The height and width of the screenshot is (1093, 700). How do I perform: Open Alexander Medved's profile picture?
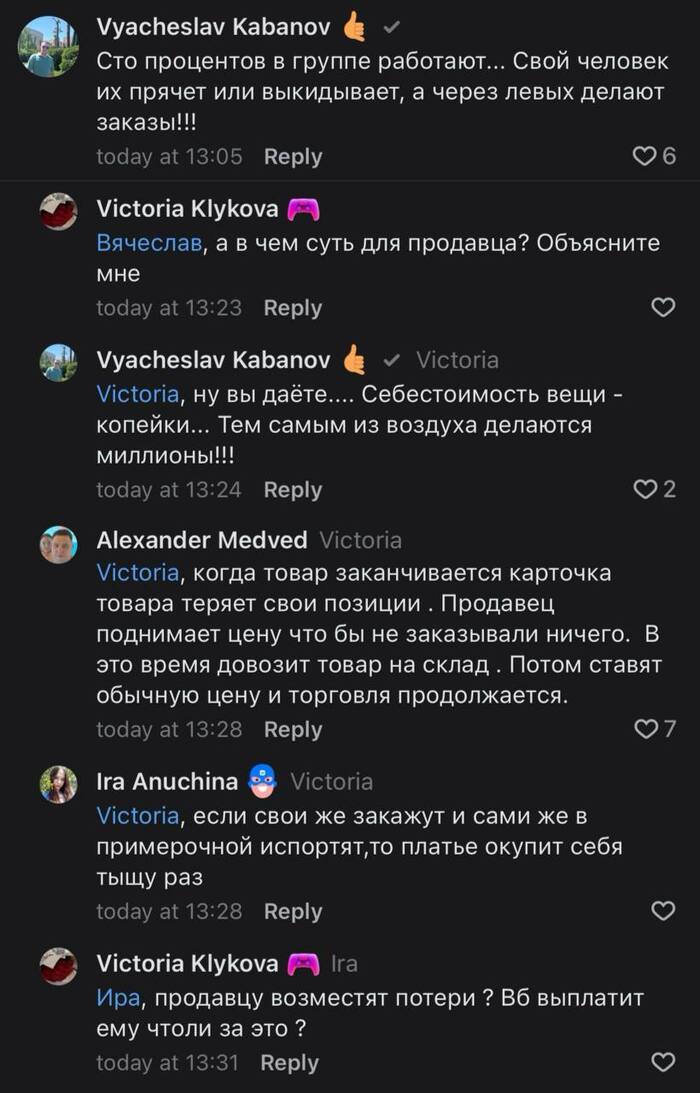(58, 545)
